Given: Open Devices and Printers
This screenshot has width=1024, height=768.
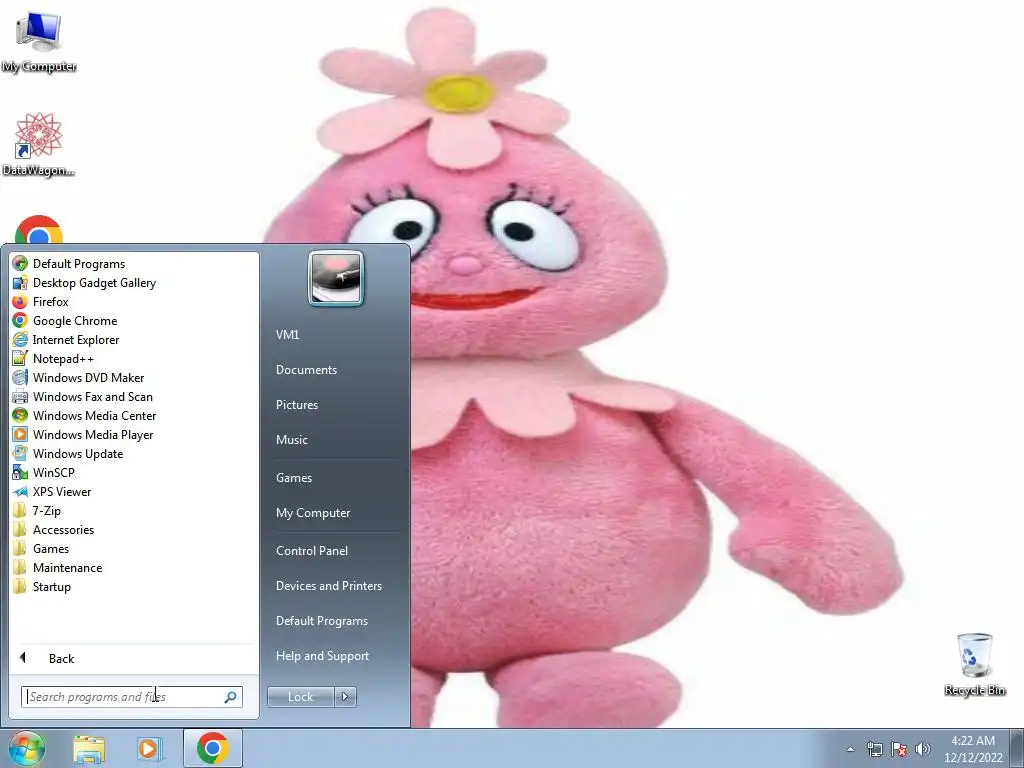Looking at the screenshot, I should tap(328, 586).
